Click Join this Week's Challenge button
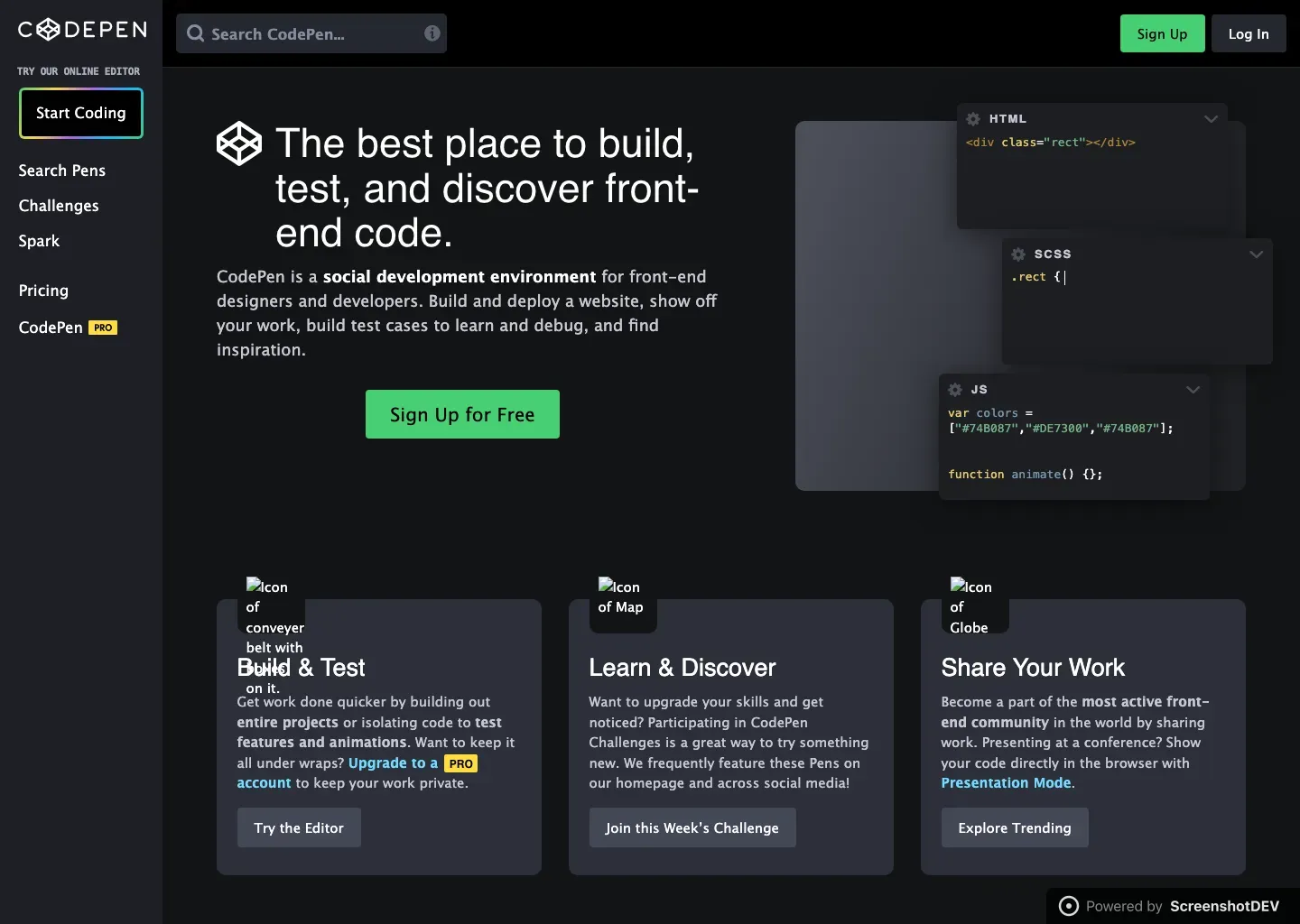Image resolution: width=1300 pixels, height=924 pixels. [692, 827]
